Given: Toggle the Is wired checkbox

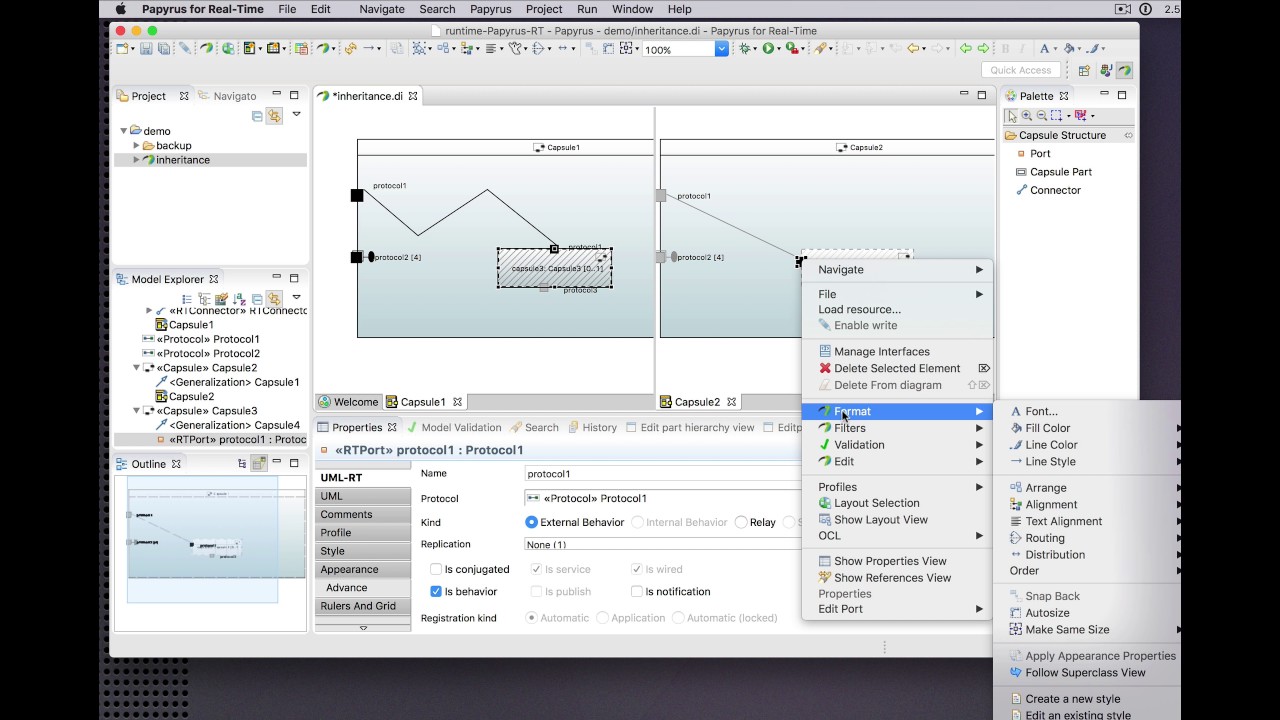Looking at the screenshot, I should 636,569.
